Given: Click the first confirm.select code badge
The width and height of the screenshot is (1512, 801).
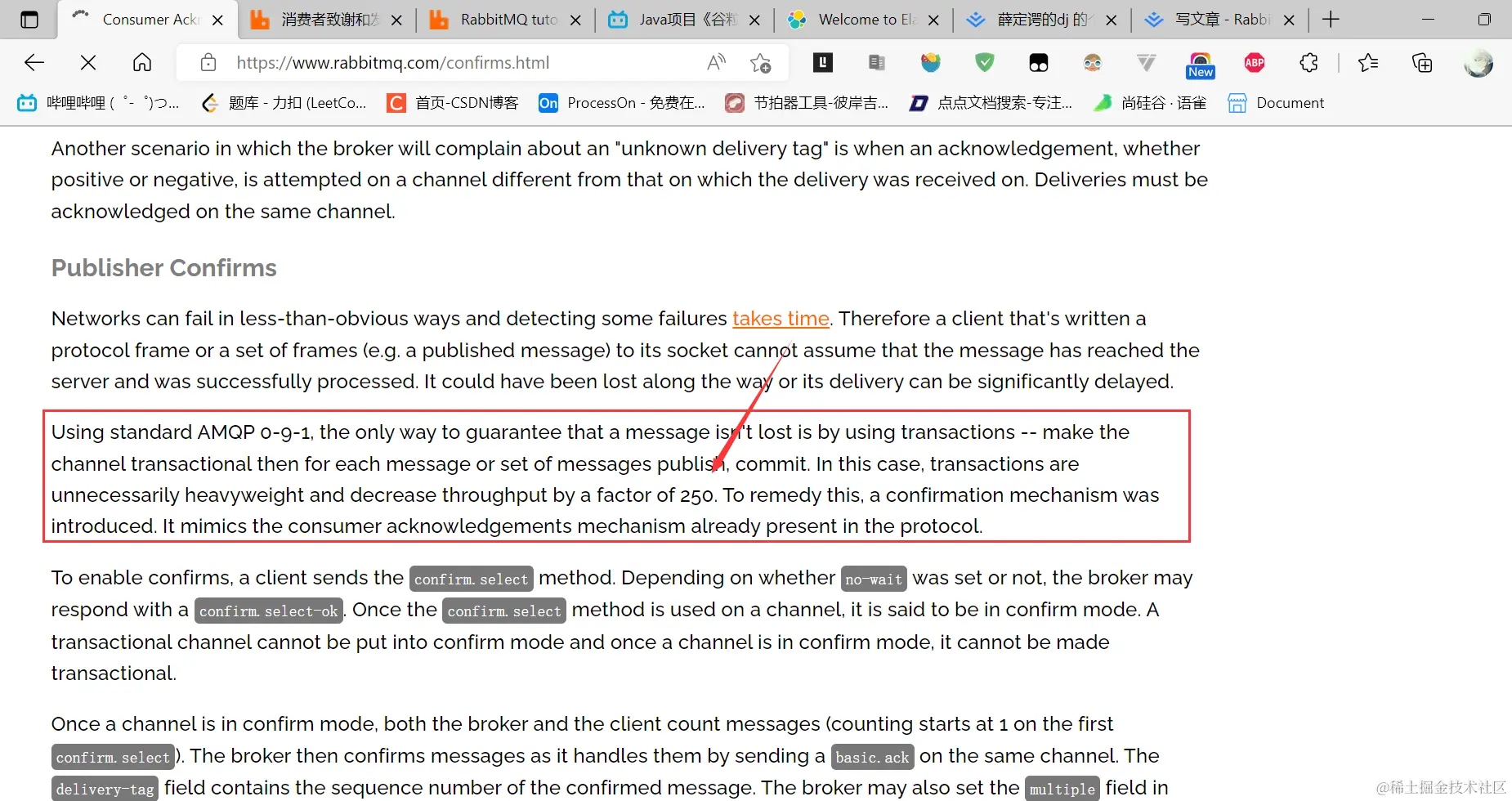Looking at the screenshot, I should pyautogui.click(x=472, y=579).
